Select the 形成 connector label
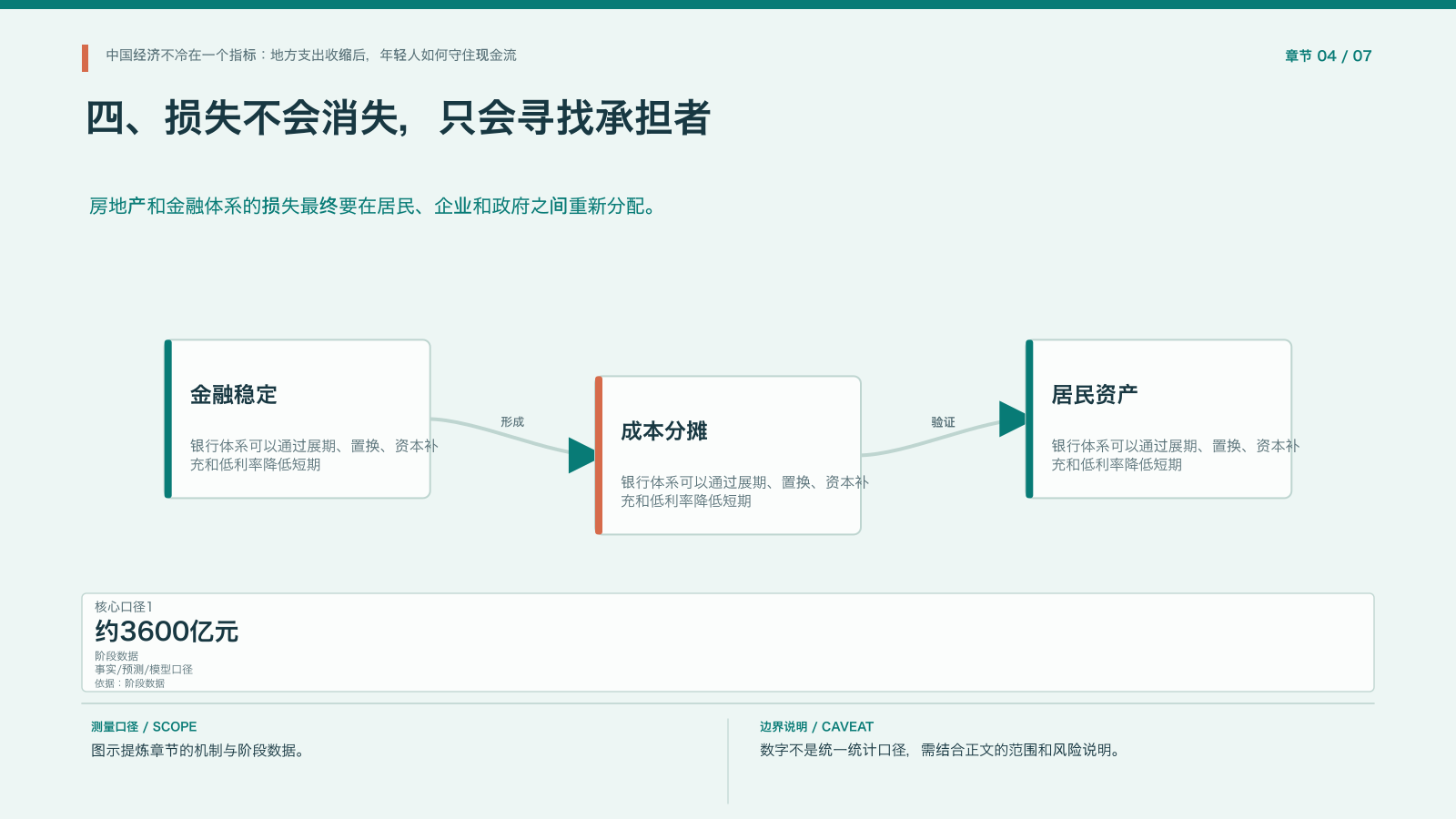 pos(512,422)
